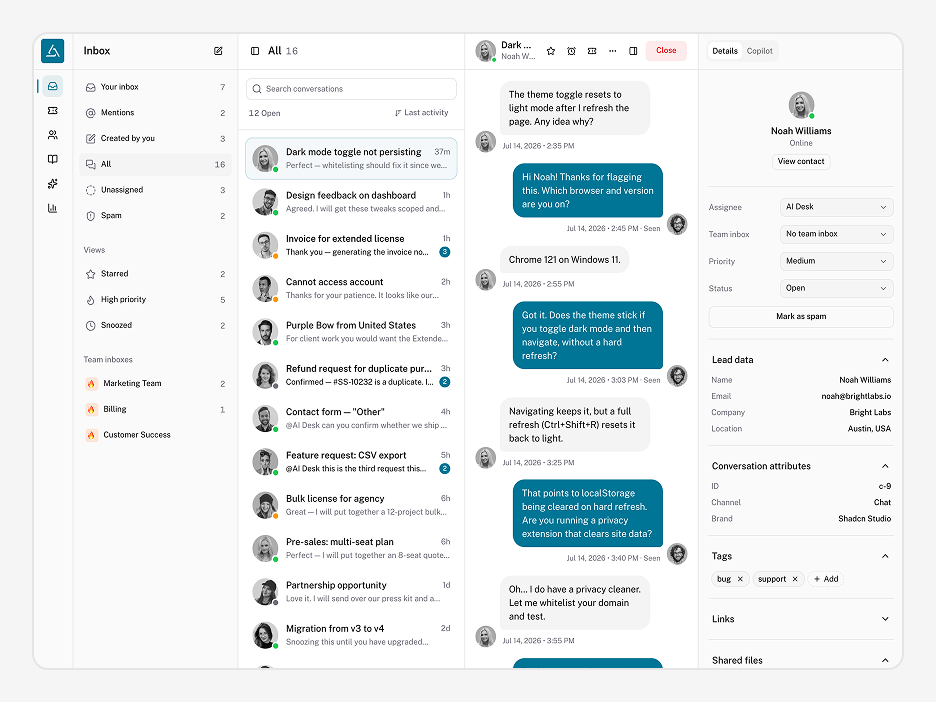Remove the bug tag

tap(740, 579)
